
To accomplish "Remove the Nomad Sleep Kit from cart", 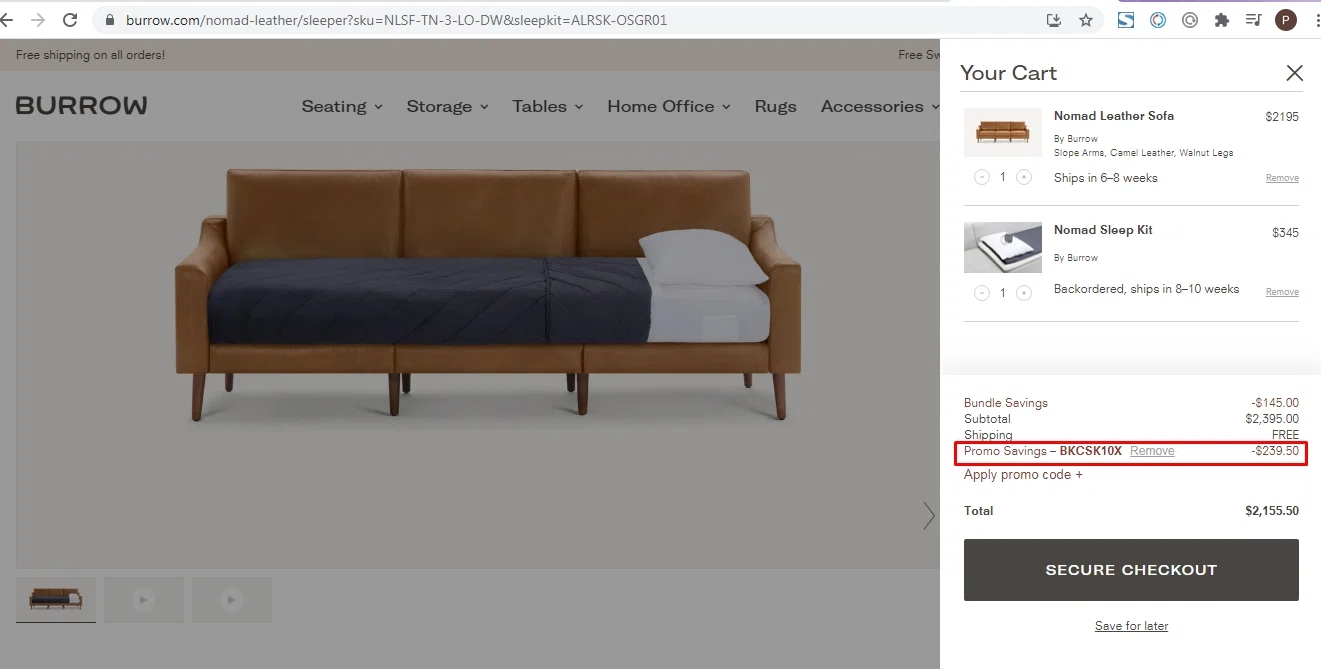I will click(x=1282, y=292).
